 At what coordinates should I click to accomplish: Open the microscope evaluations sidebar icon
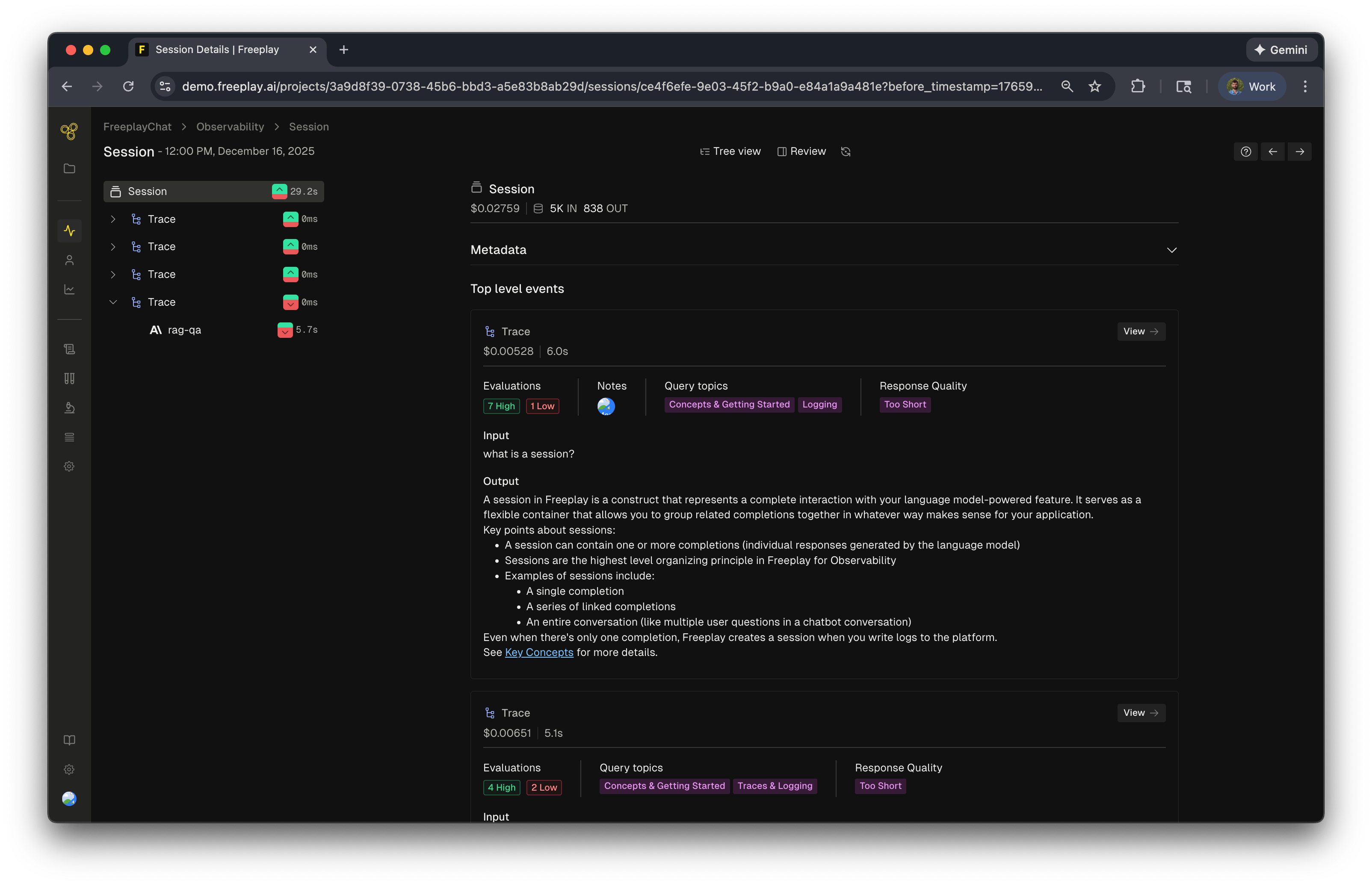pyautogui.click(x=69, y=408)
